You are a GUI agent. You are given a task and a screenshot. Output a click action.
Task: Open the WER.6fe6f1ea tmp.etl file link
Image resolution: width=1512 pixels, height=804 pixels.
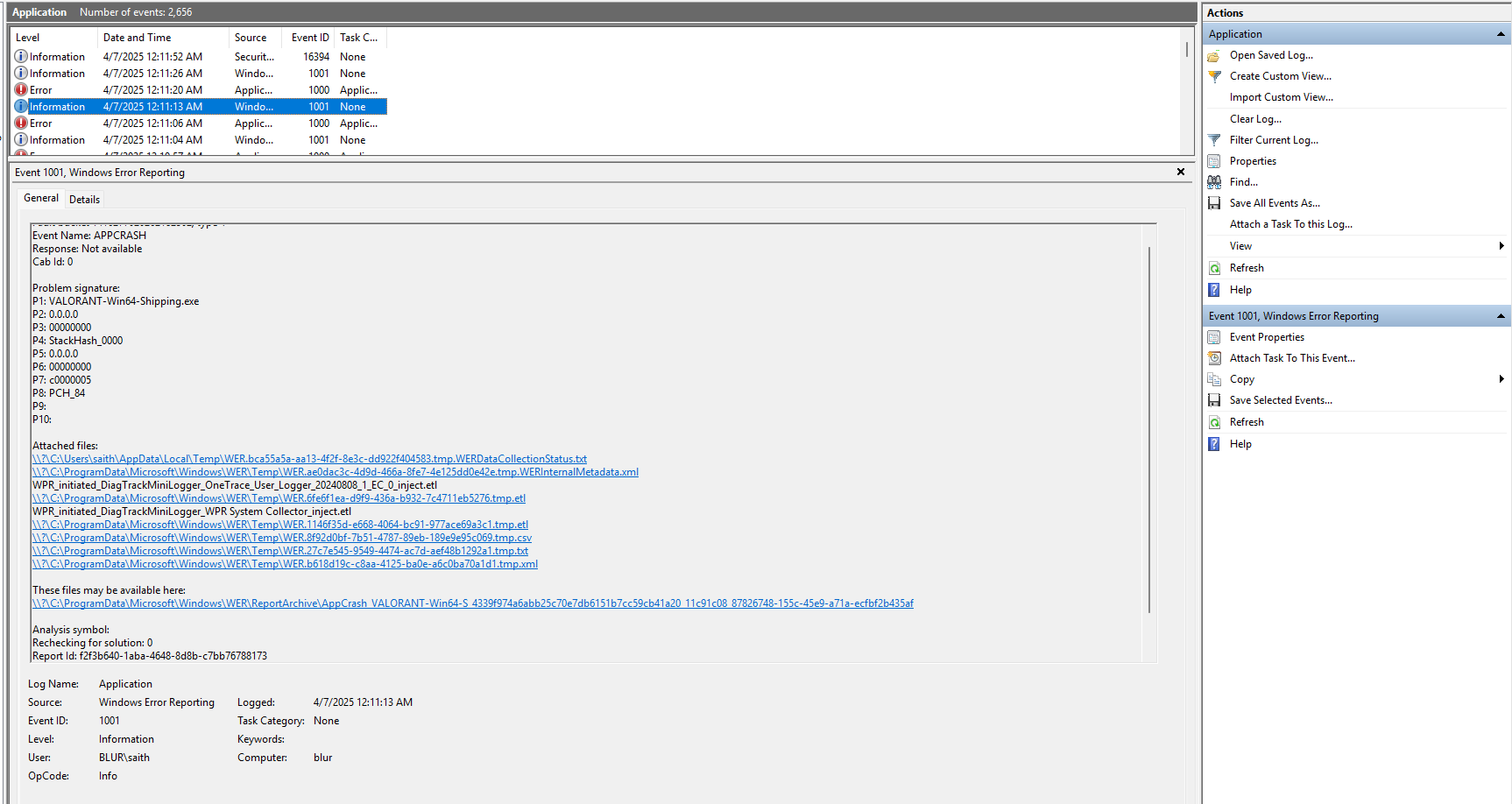279,498
